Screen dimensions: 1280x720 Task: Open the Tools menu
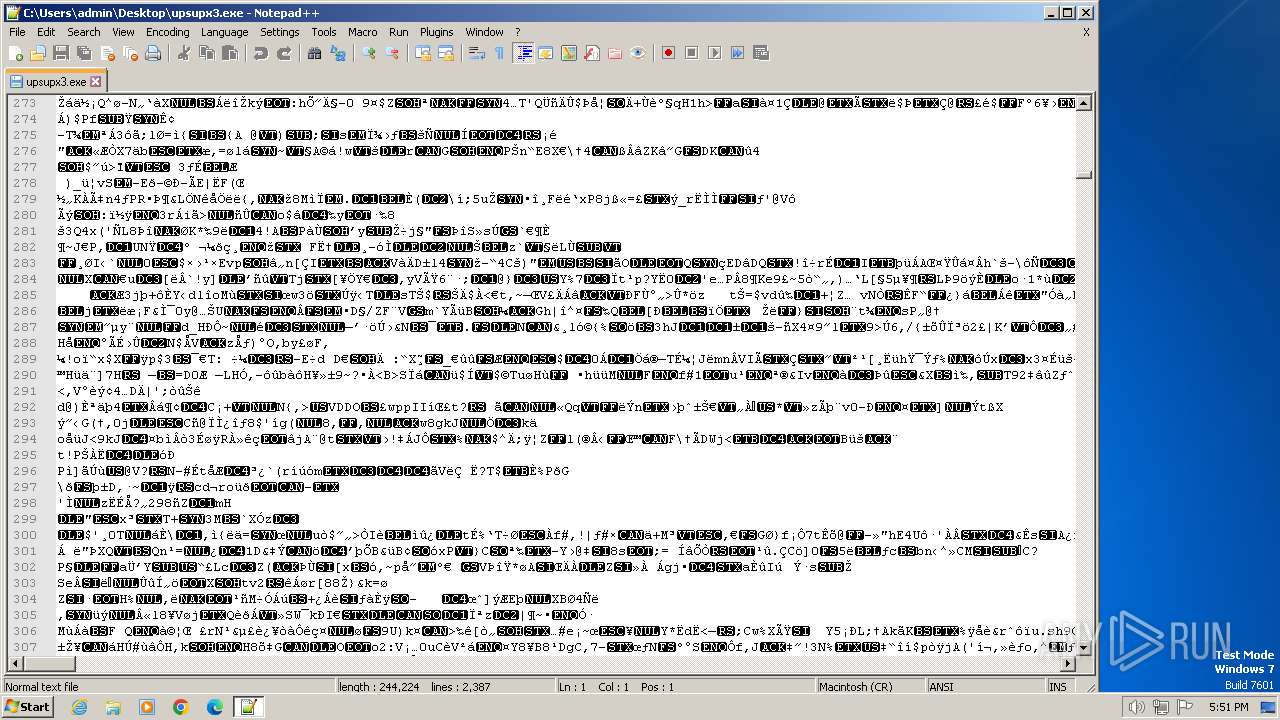[x=323, y=32]
